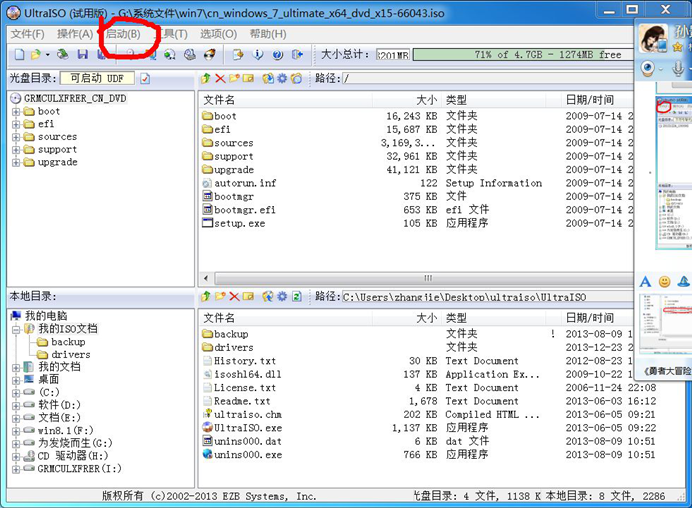The image size is (692, 508).
Task: Click the smiley emoji icon in chat window
Action: [x=664, y=281]
